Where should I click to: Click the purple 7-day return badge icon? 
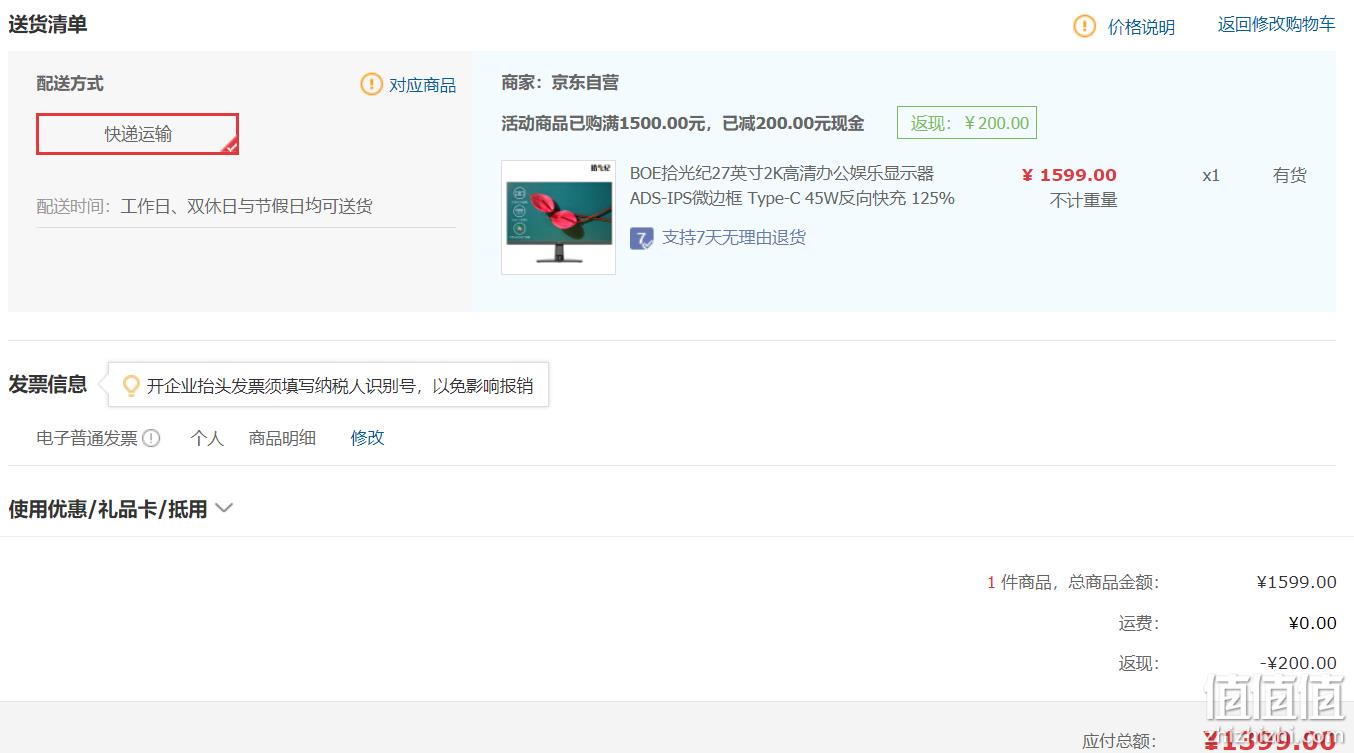click(x=642, y=238)
